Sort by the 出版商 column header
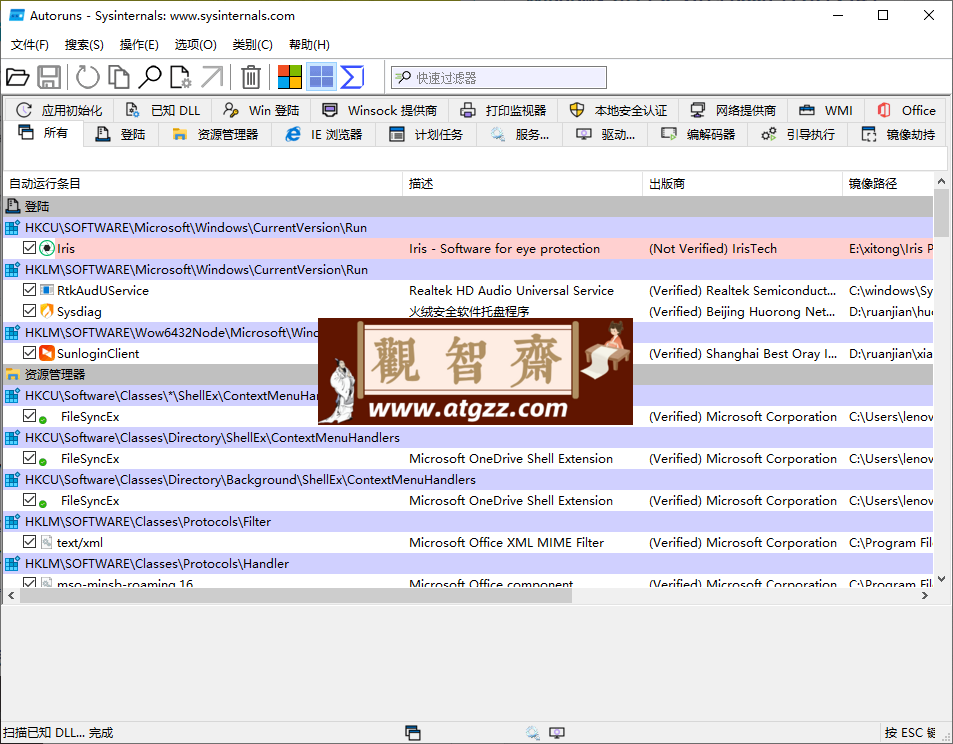This screenshot has height=744, width=953. [x=743, y=184]
